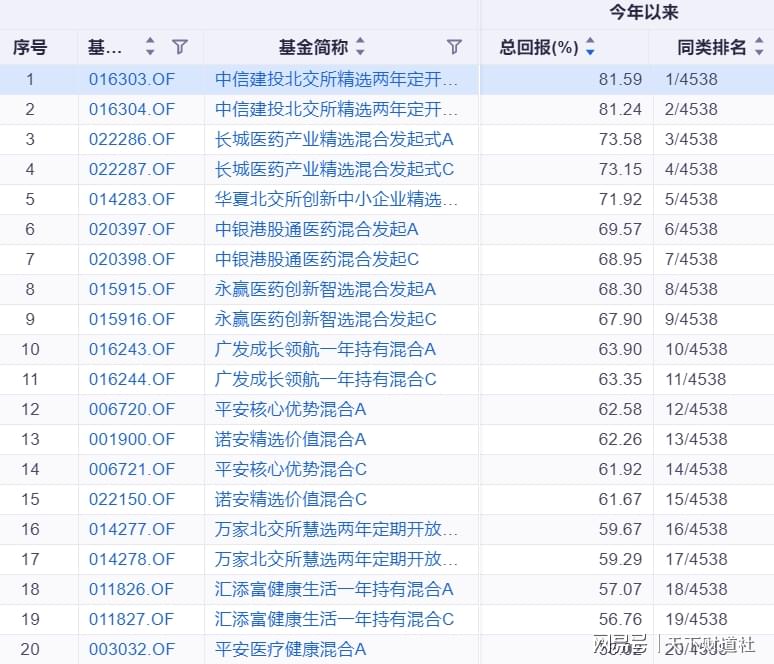Open fund 长城医药产业精选混合发起式A
The width and height of the screenshot is (774, 664).
334,139
